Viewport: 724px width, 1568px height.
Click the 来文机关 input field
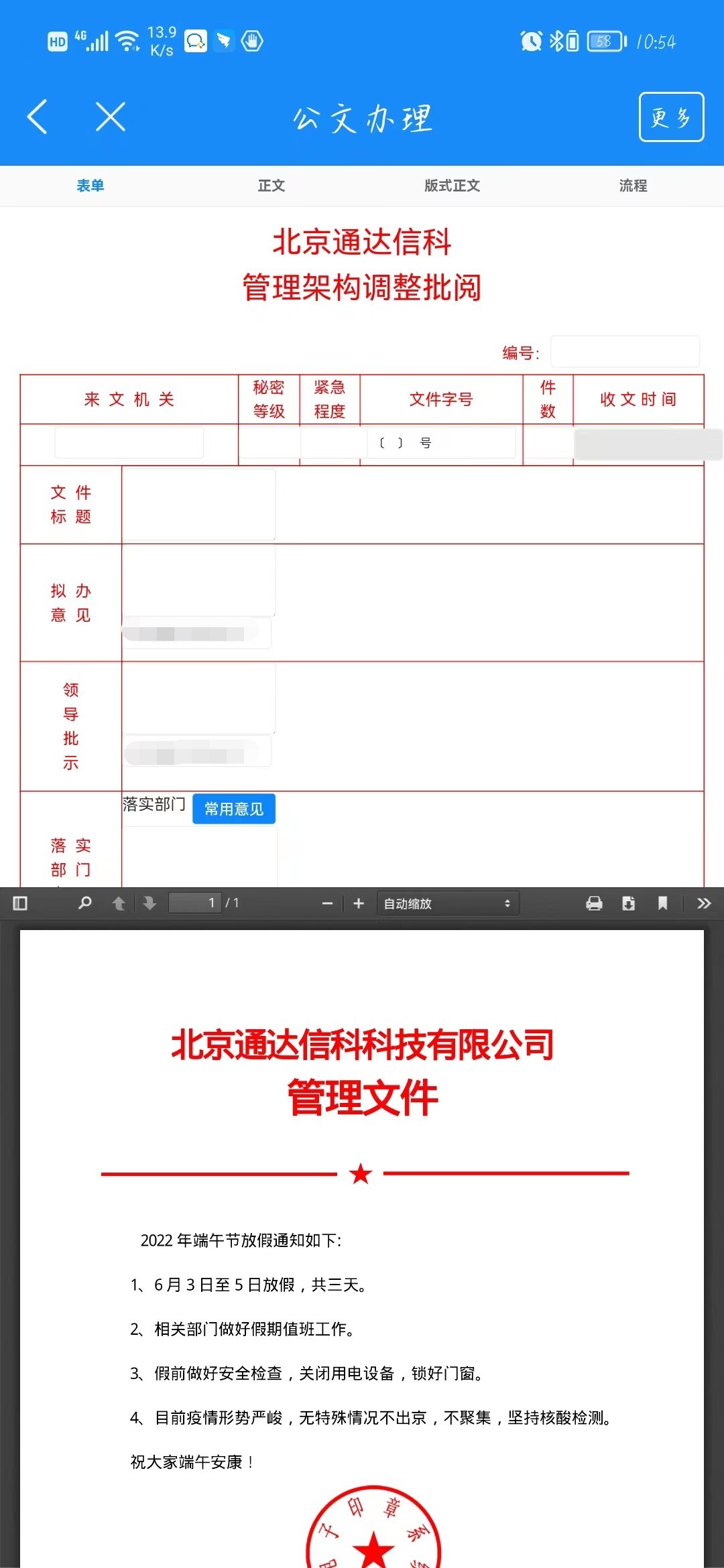(129, 442)
